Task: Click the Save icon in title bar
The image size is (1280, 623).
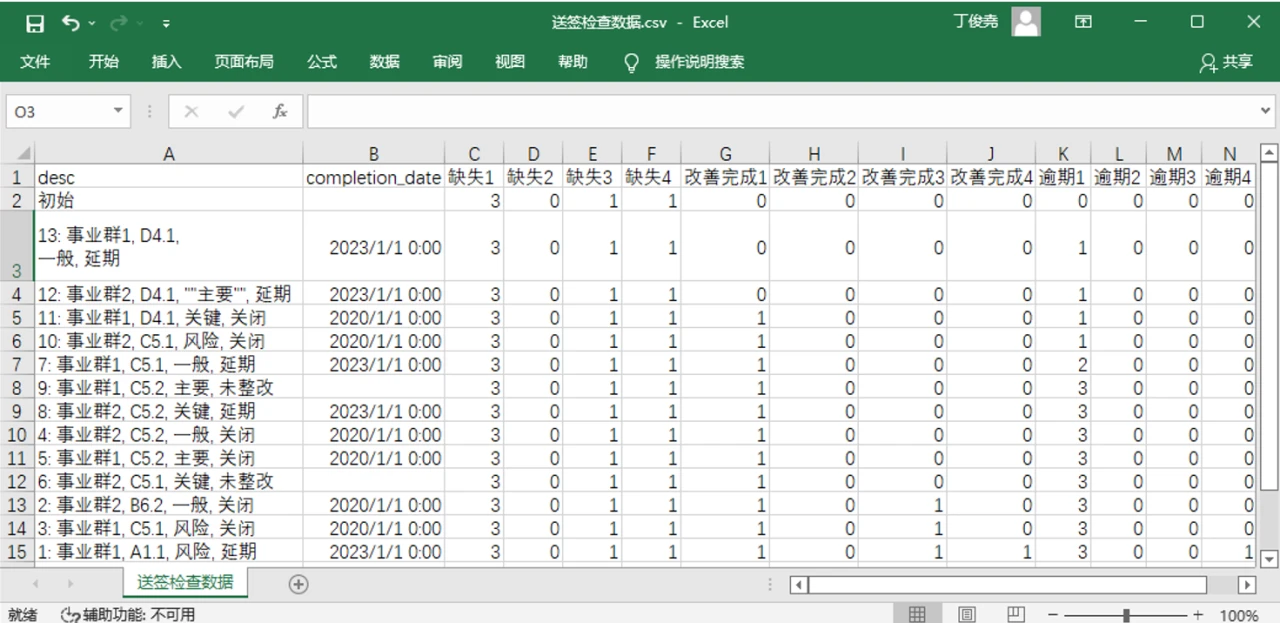Action: pos(35,22)
